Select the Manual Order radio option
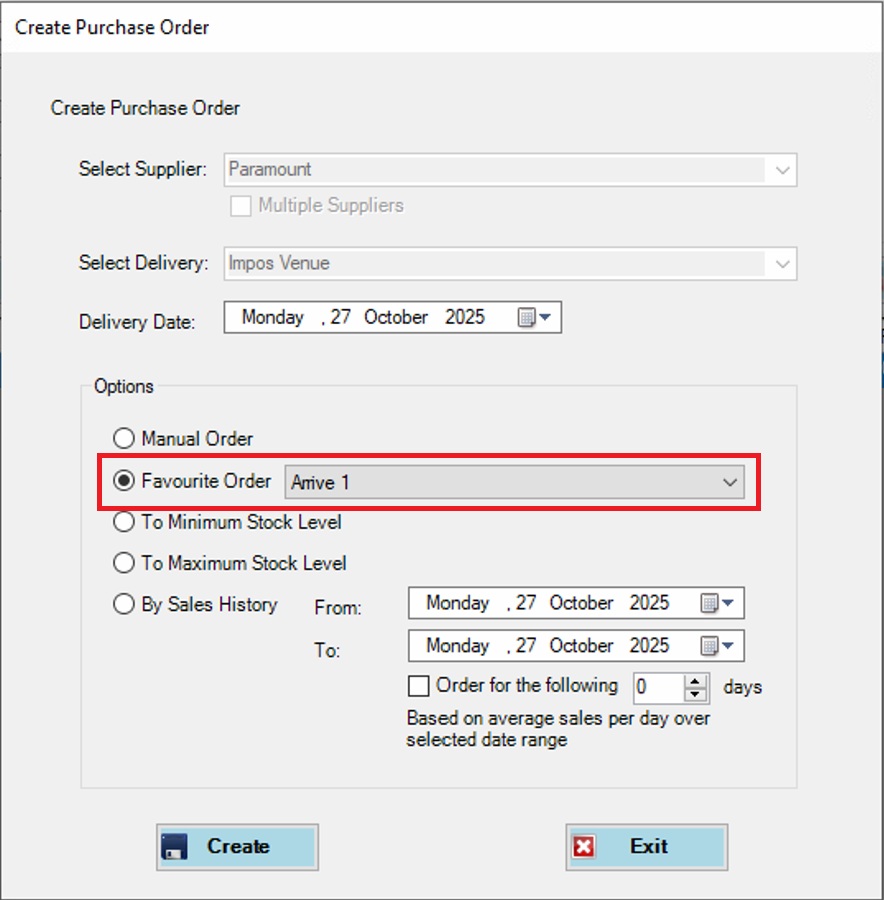The width and height of the screenshot is (884, 900). (124, 438)
